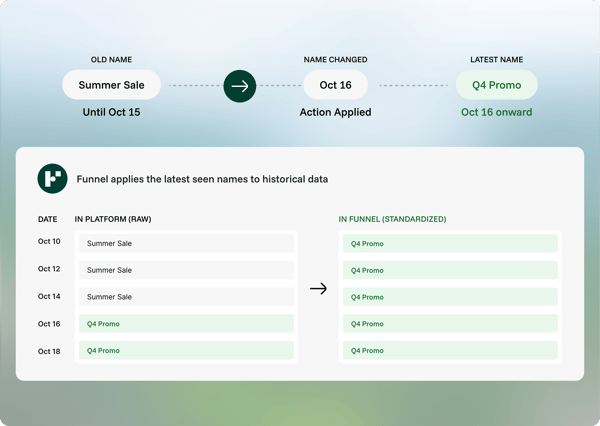Viewport: 600px width, 426px height.
Task: Click the Funnel logo icon
Action: tap(52, 179)
